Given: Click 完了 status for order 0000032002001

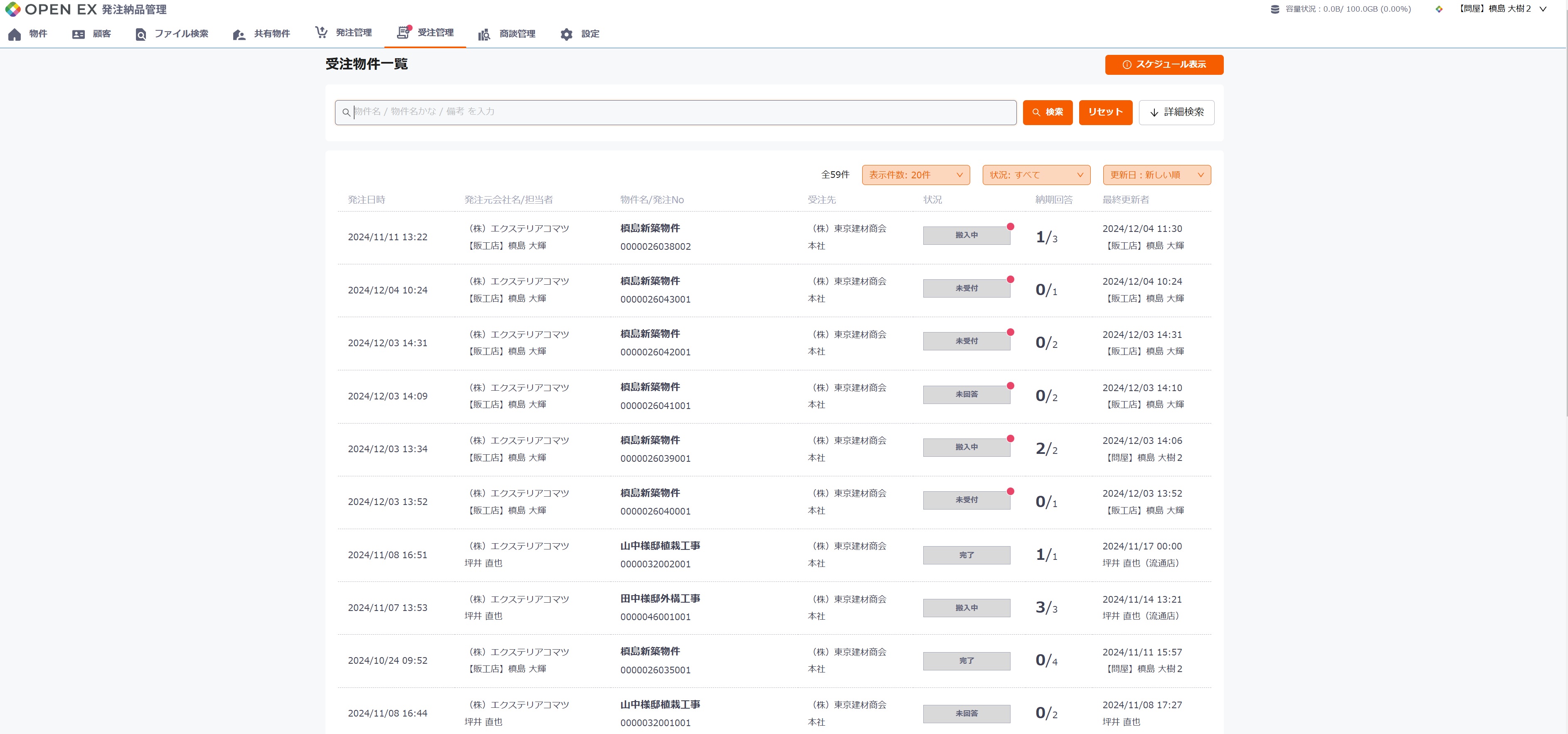Looking at the screenshot, I should point(966,556).
